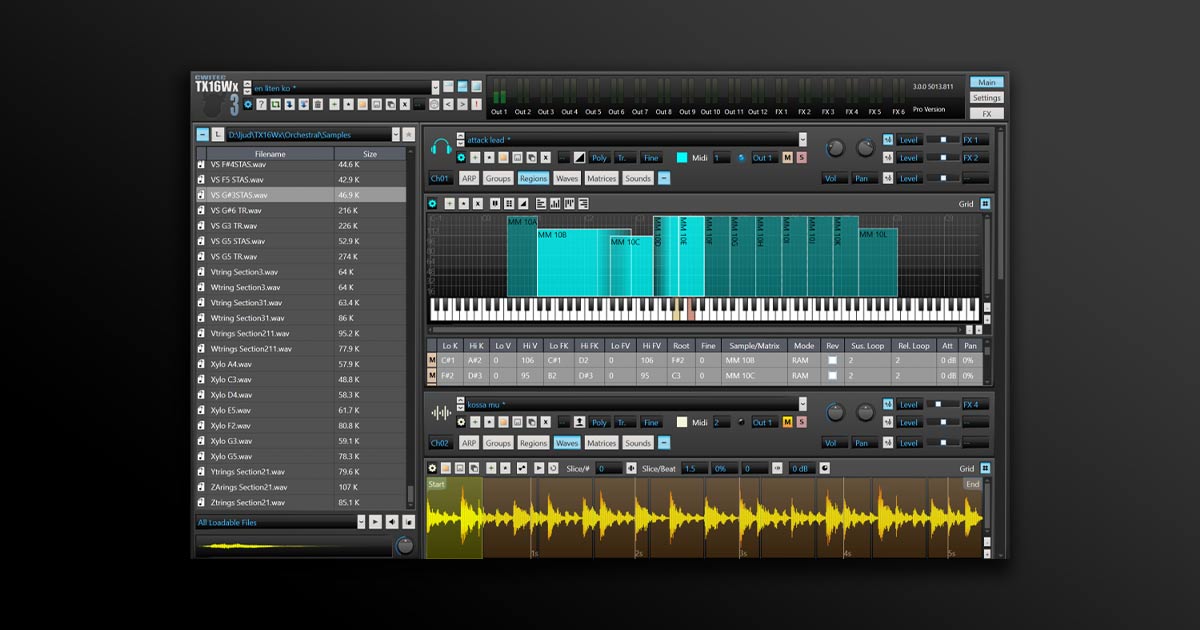The image size is (1200, 630).
Task: Click the play button in file browser preview
Action: tap(375, 521)
